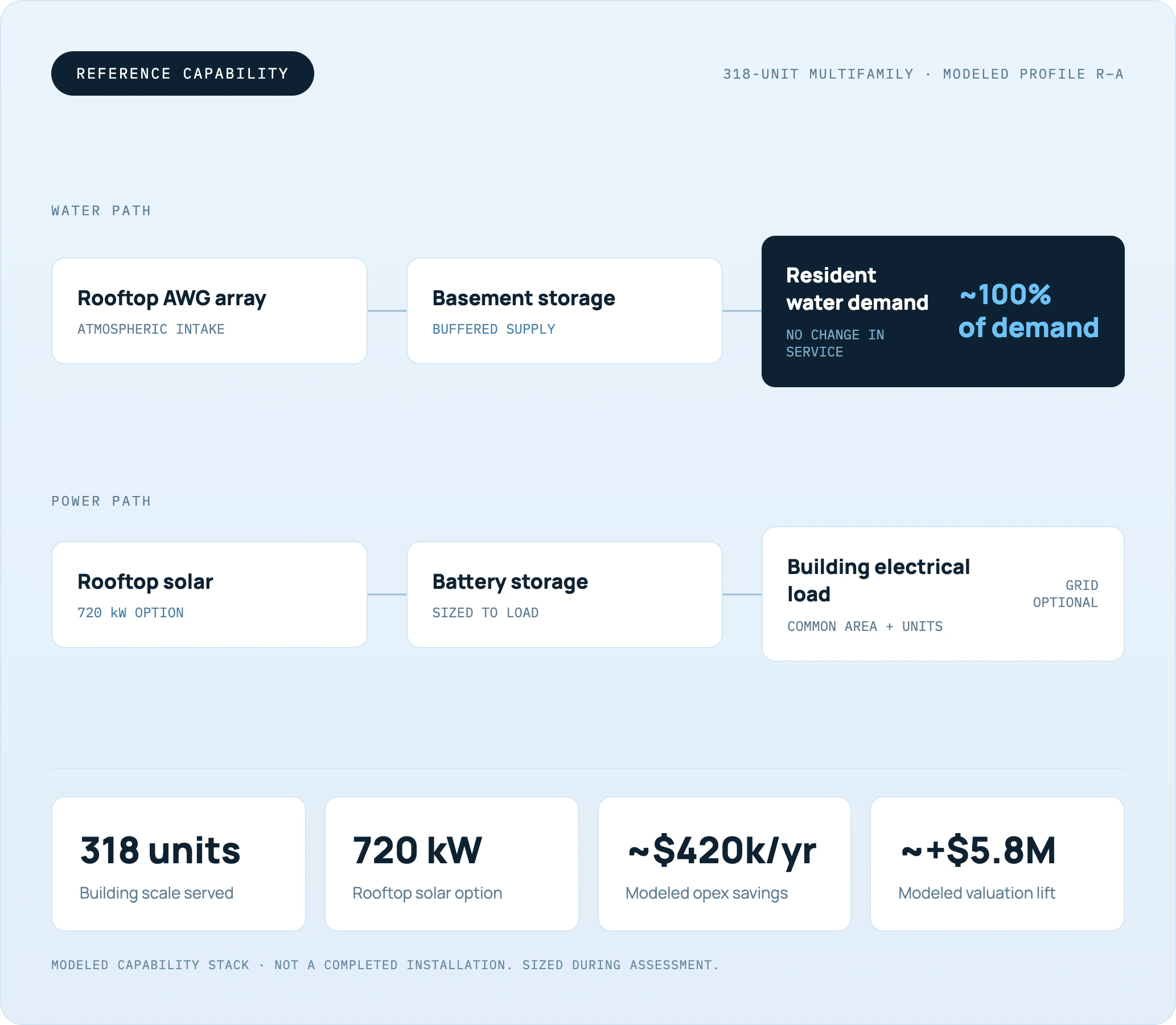The width and height of the screenshot is (1176, 1025).
Task: Click the REFERENCE CAPABILITY pill badge
Action: pos(182,74)
